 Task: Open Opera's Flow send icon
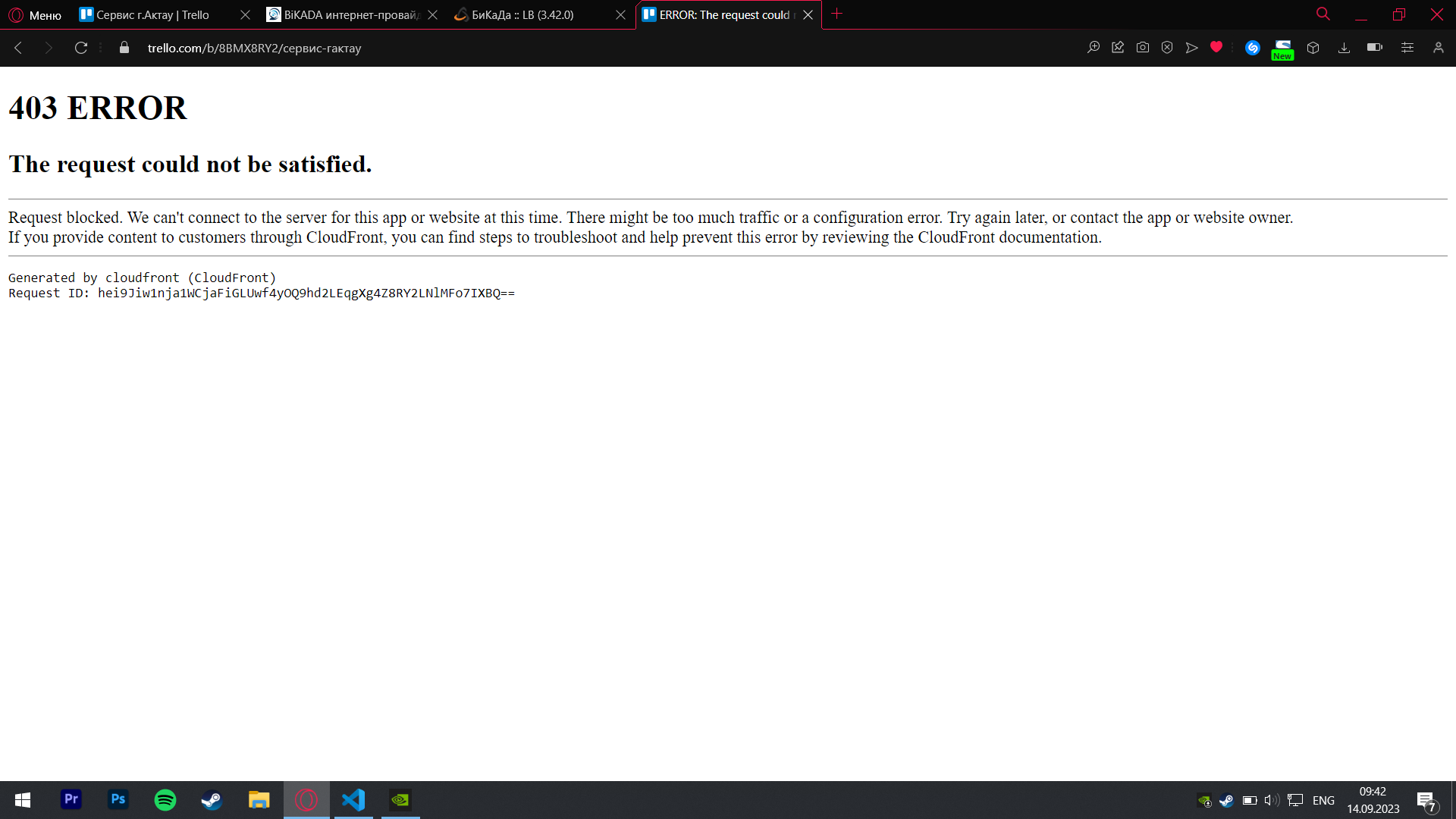coord(1191,48)
